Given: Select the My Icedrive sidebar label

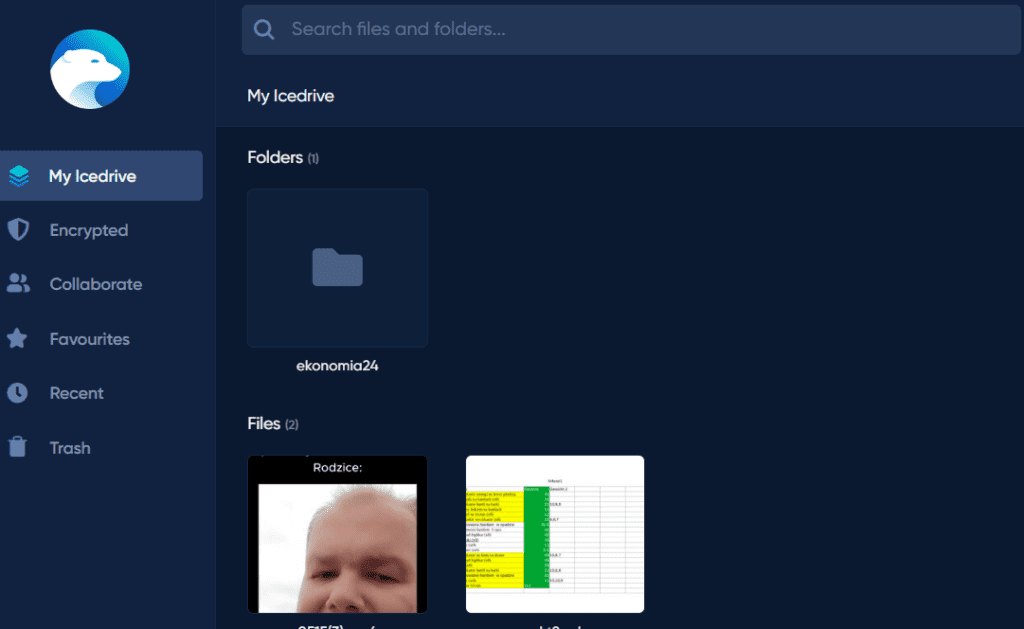Looking at the screenshot, I should [92, 176].
